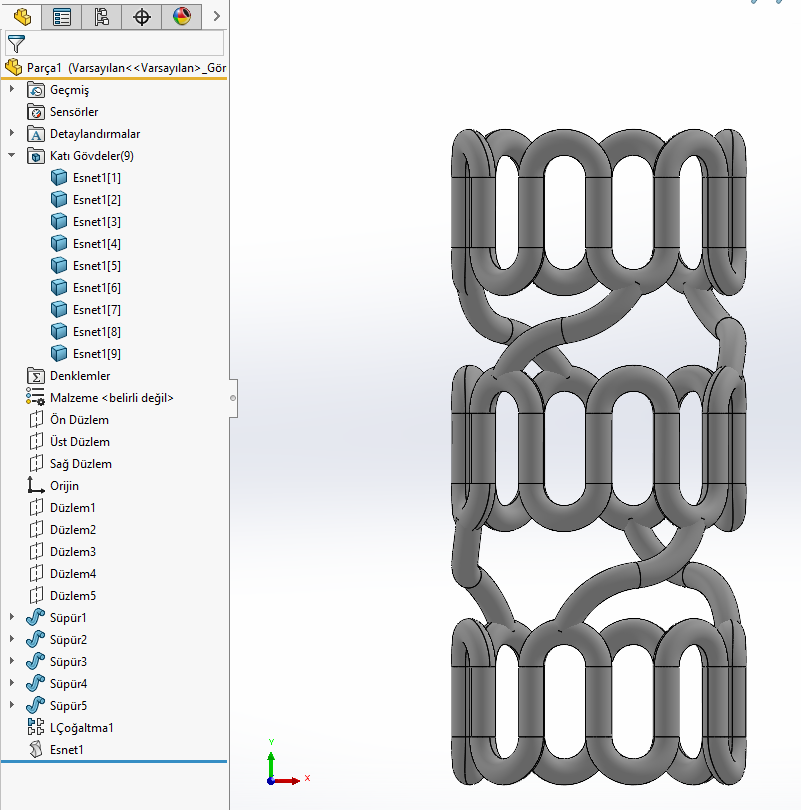Collapse the Katı Gövdeler(9) folder
801x810 pixels.
(x=12, y=156)
